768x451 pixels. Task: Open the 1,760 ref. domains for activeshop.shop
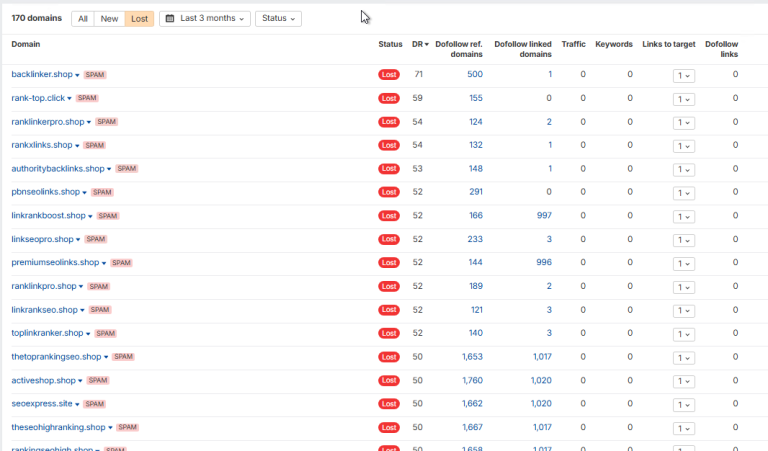coord(472,380)
